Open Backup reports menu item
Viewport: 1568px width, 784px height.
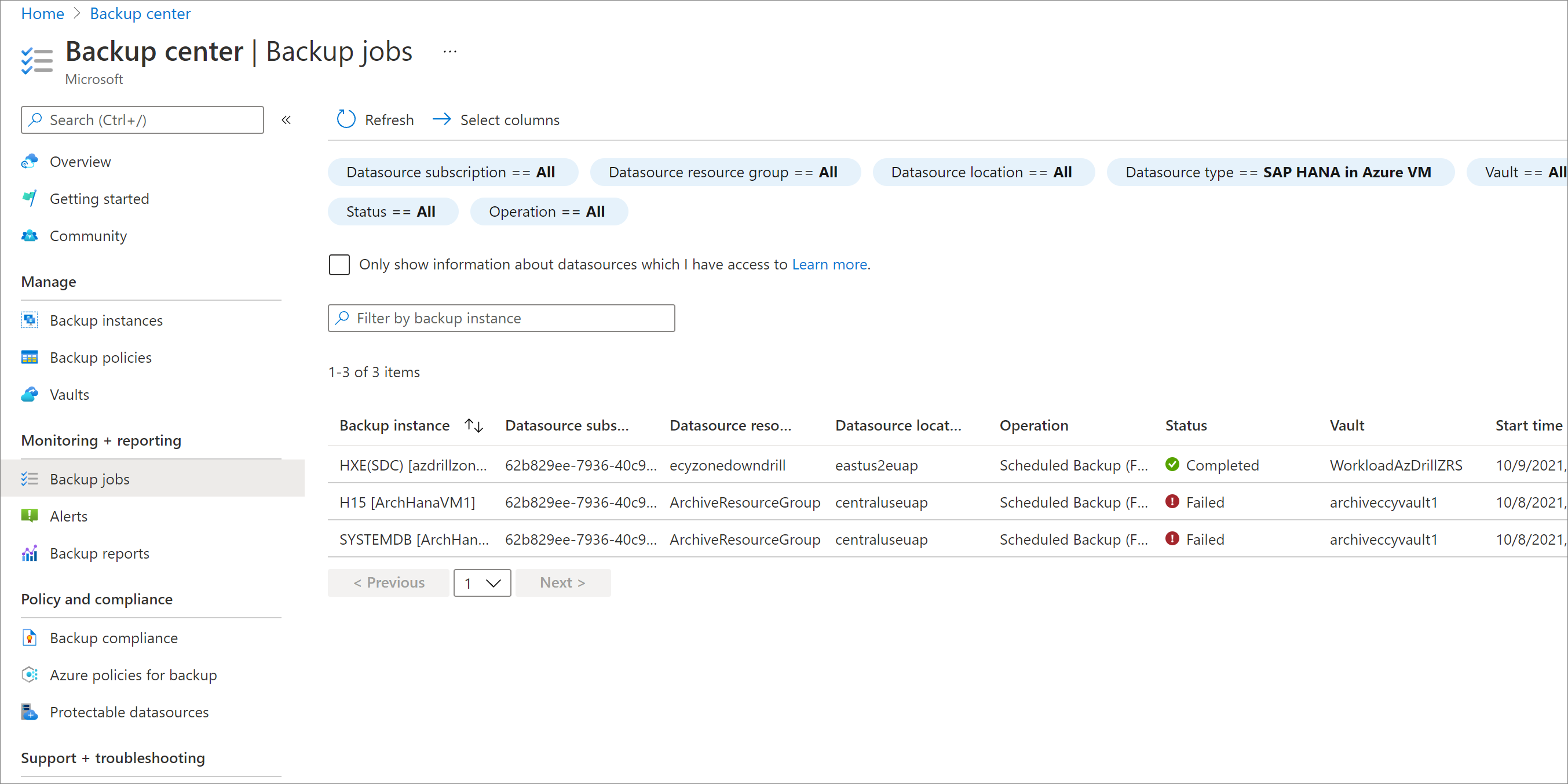[100, 553]
